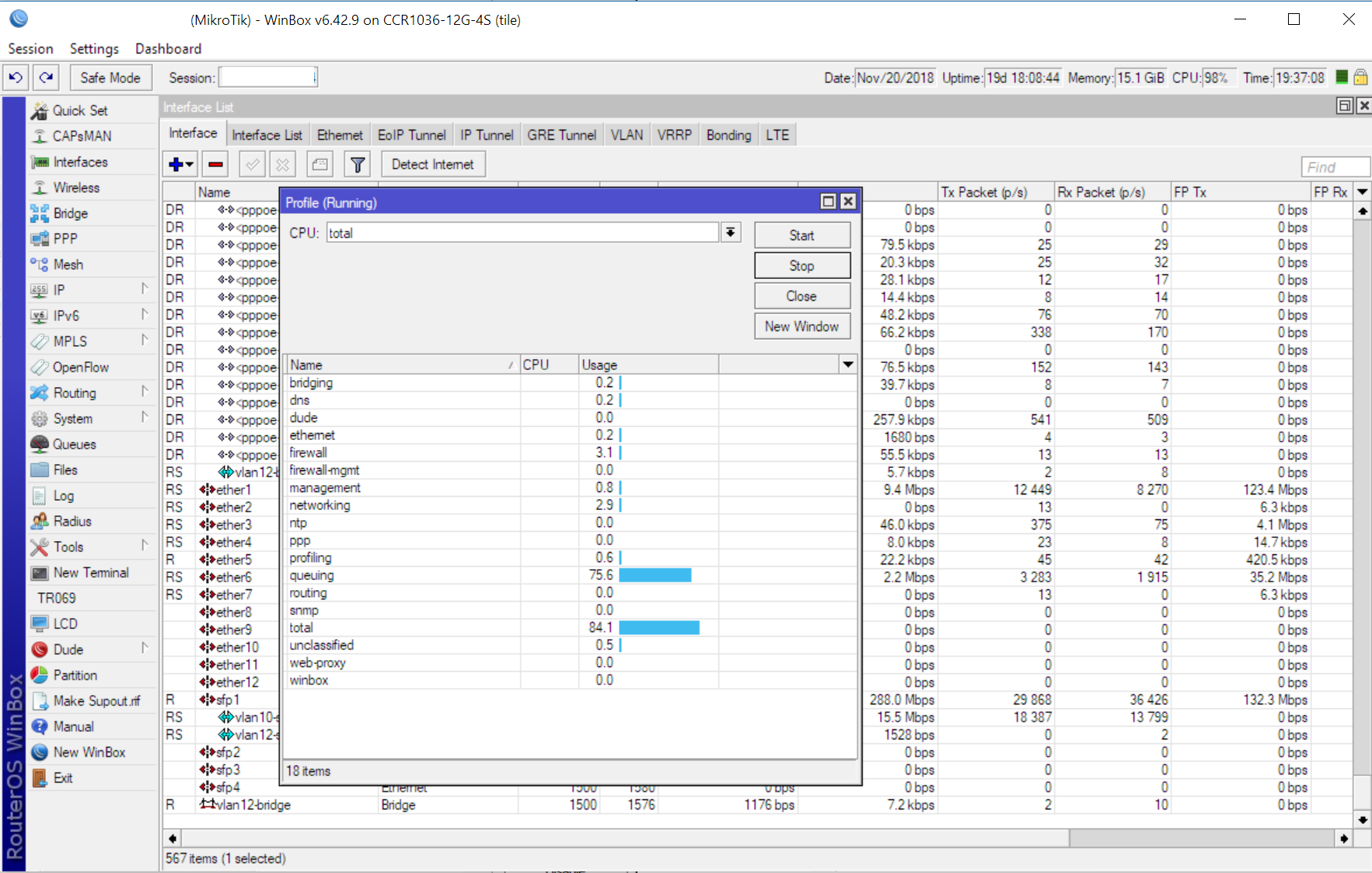Click the comment button in Interface toolbar
1372x873 pixels.
[319, 164]
